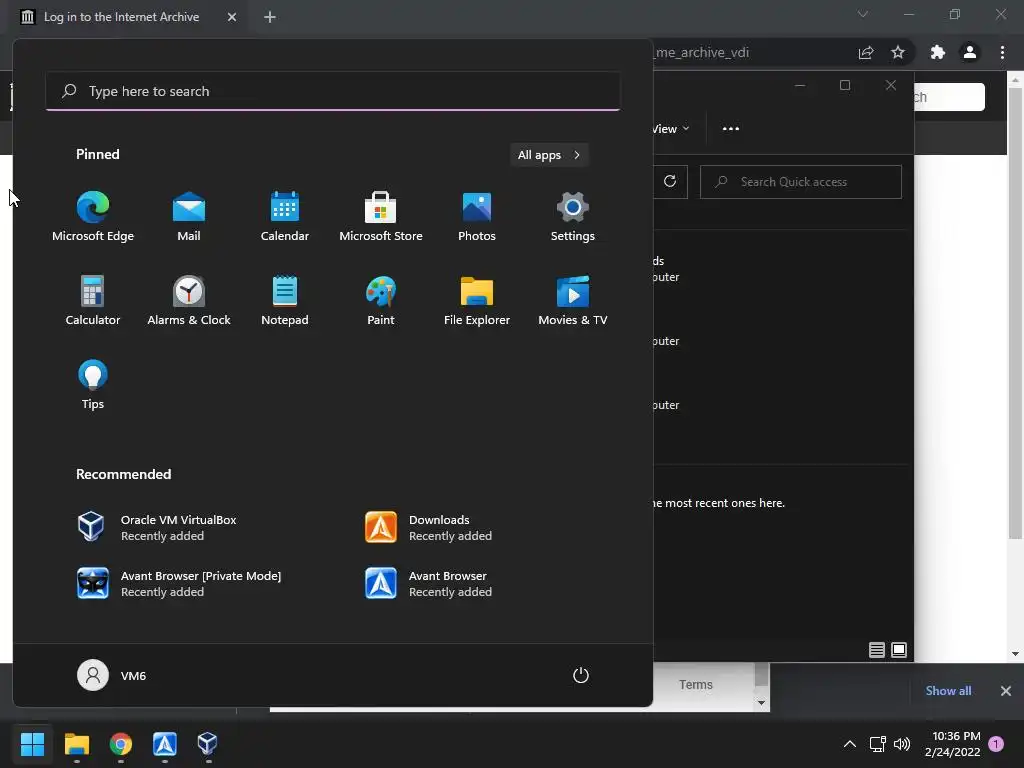The image size is (1024, 768).
Task: Close the Internet Archive browser tab
Action: coord(232,17)
